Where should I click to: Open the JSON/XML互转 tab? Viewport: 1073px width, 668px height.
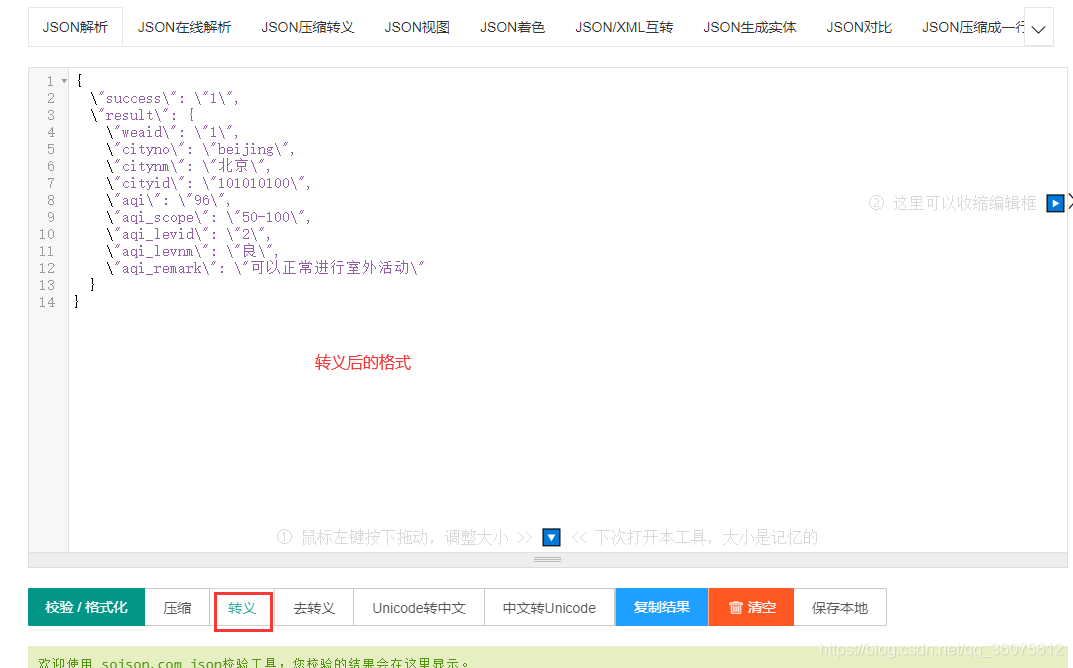coord(624,27)
